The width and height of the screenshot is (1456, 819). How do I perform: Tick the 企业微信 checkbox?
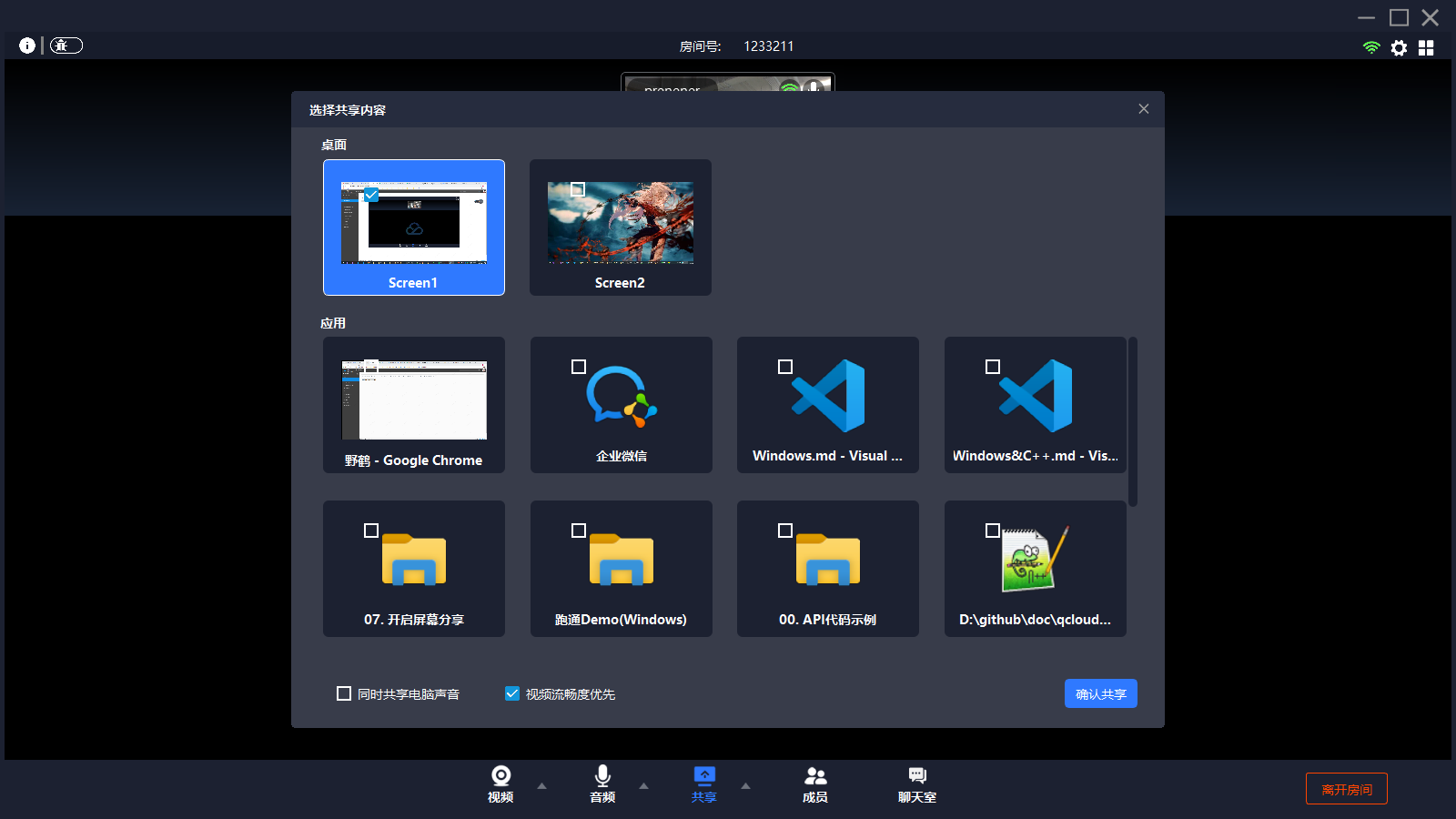[x=579, y=367]
